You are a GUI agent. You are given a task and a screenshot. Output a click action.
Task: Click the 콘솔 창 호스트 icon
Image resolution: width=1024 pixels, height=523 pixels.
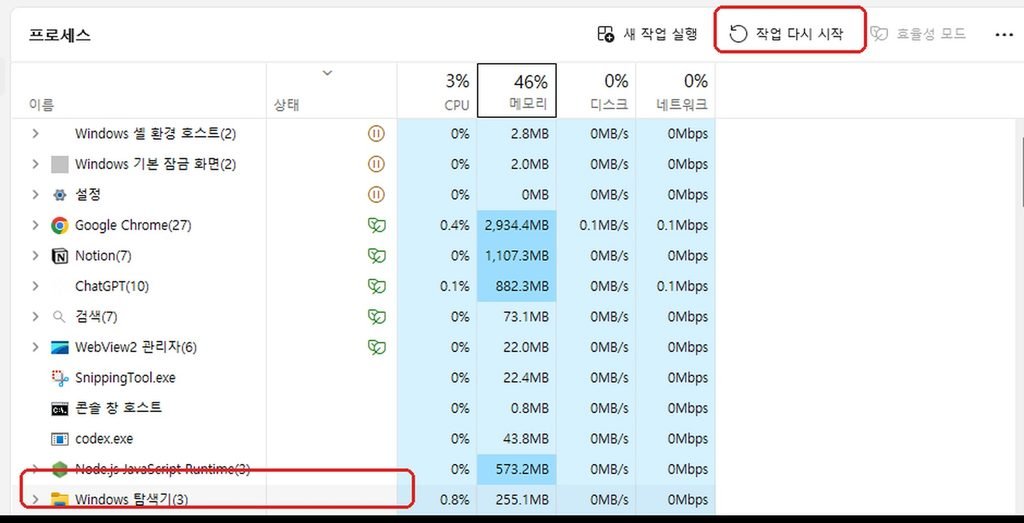[59, 409]
